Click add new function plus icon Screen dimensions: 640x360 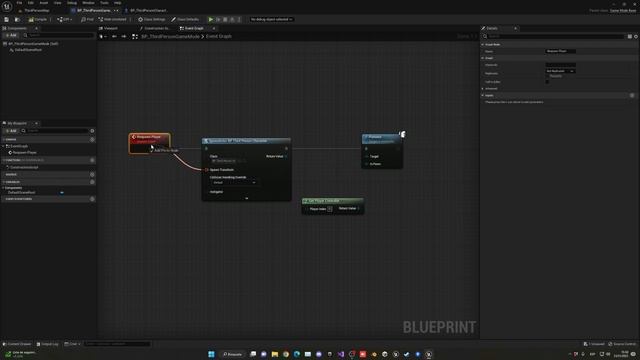[92, 160]
